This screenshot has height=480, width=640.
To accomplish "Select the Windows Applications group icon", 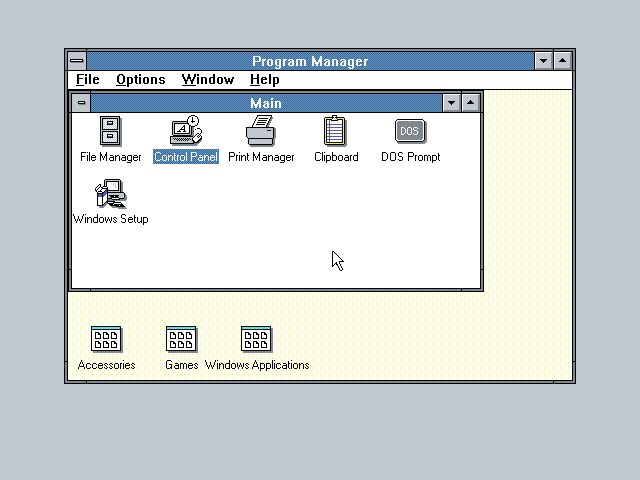I will (256, 340).
